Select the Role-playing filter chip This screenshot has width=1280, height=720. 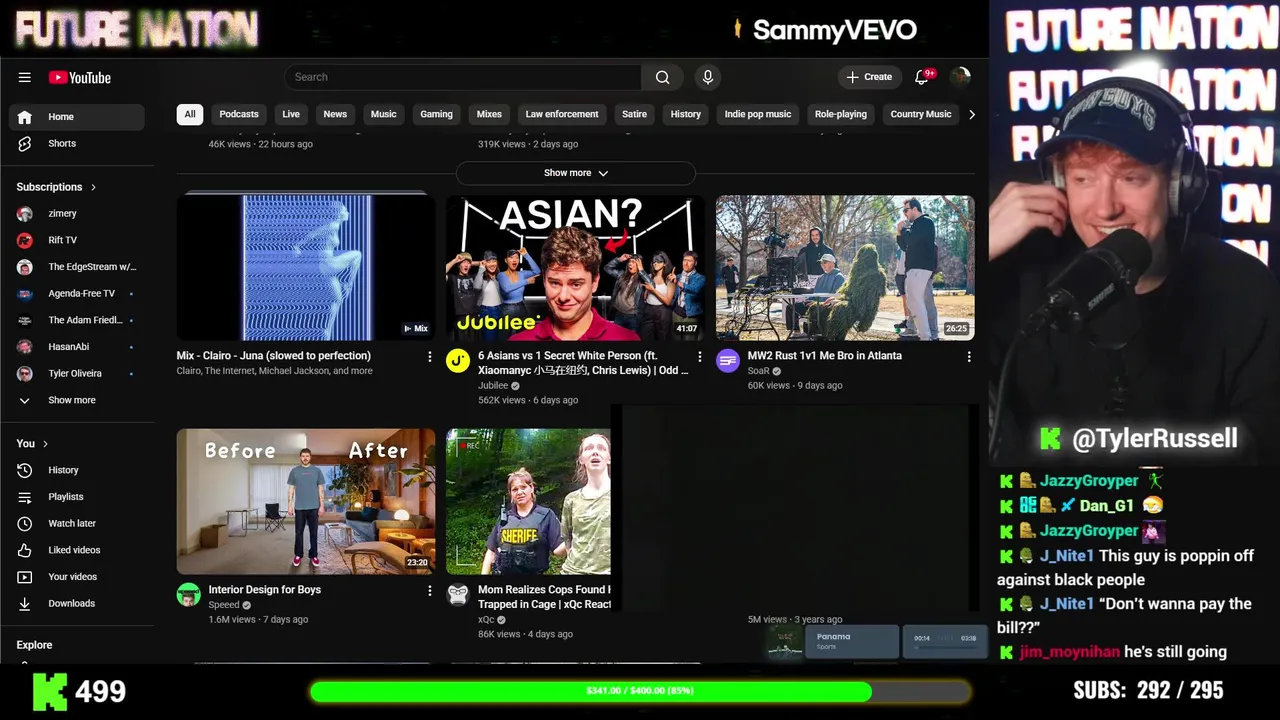click(841, 114)
